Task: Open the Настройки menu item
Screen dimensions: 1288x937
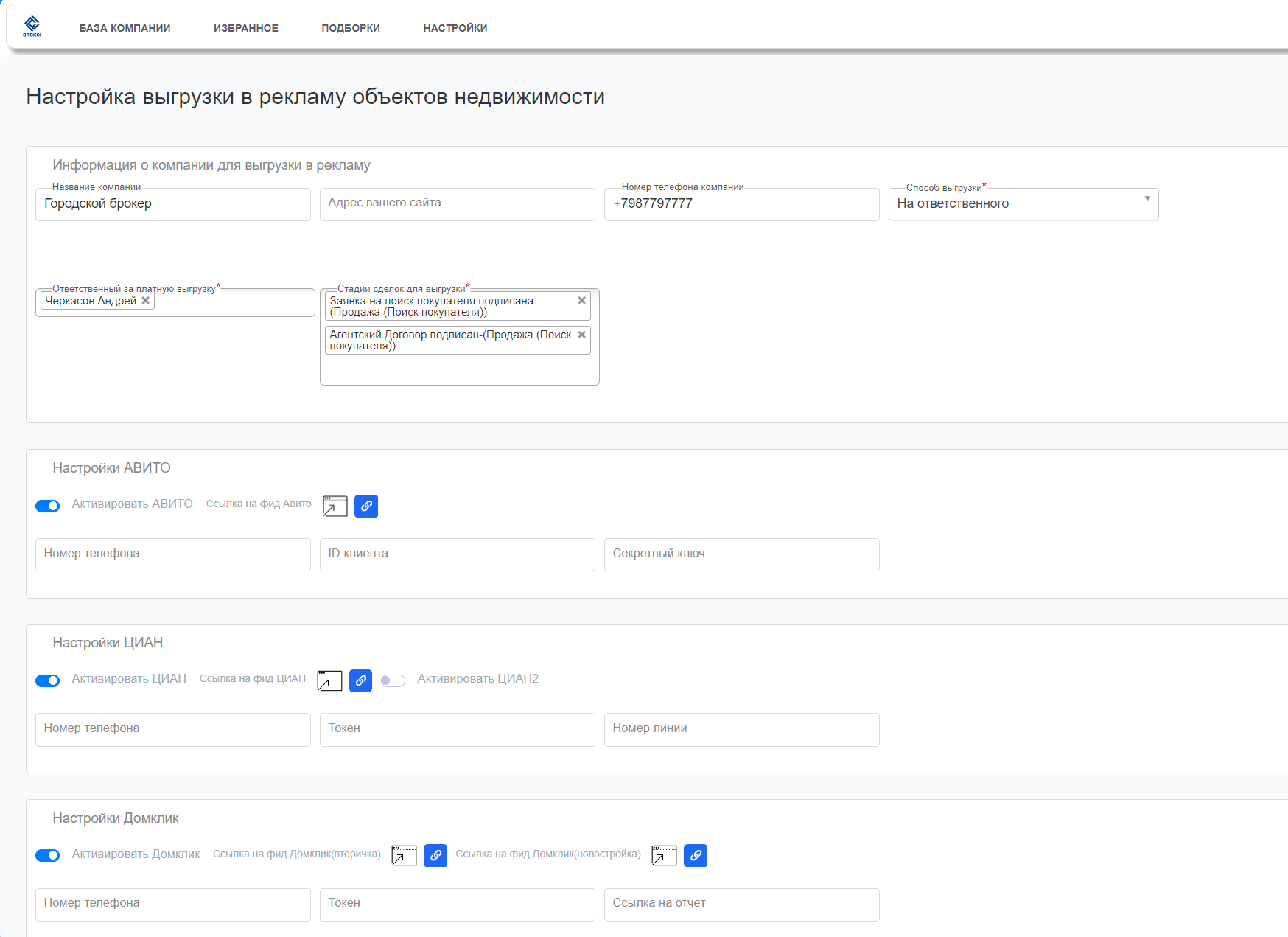Action: (455, 28)
